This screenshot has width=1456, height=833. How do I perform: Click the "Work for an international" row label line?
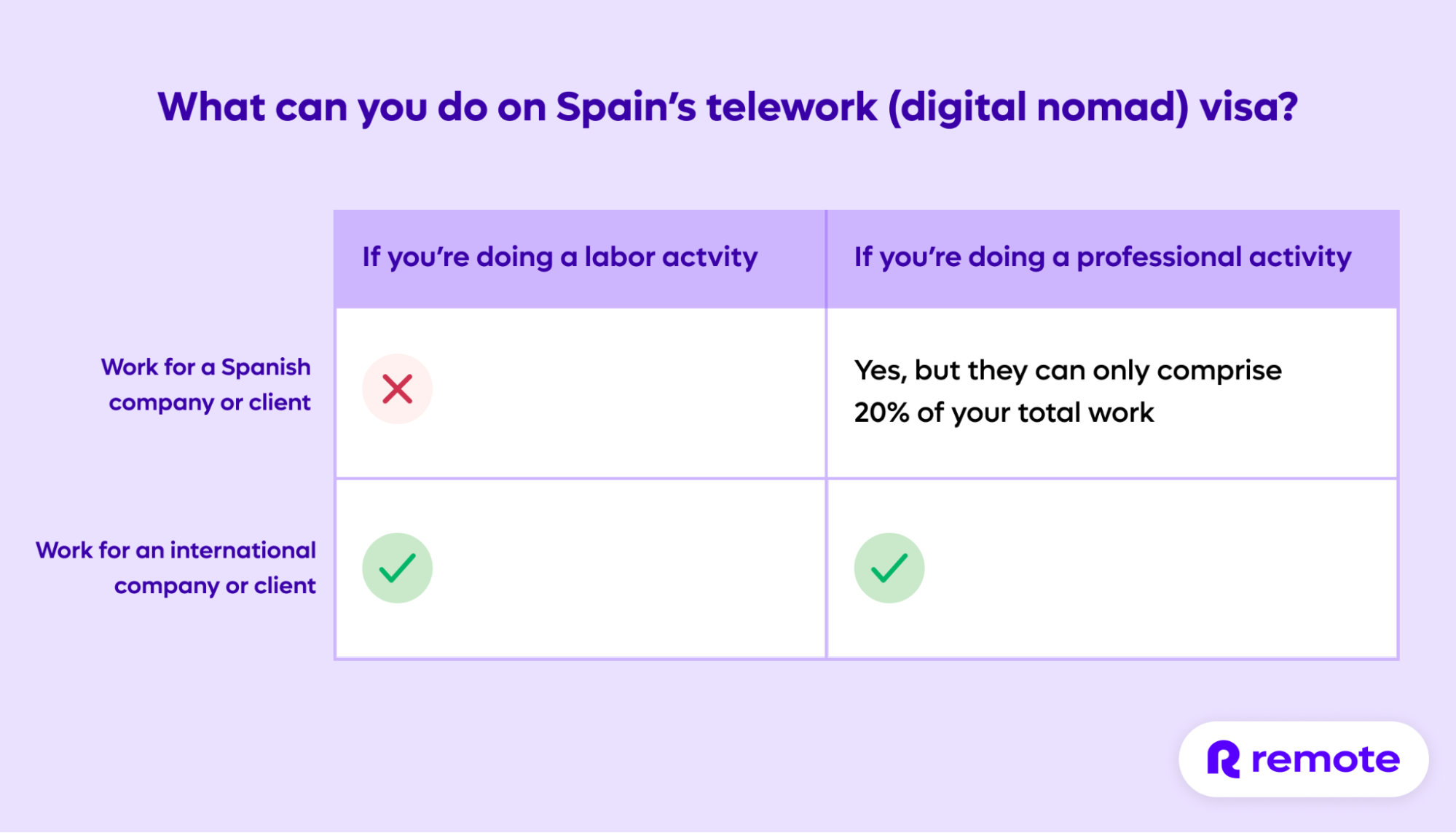(176, 550)
